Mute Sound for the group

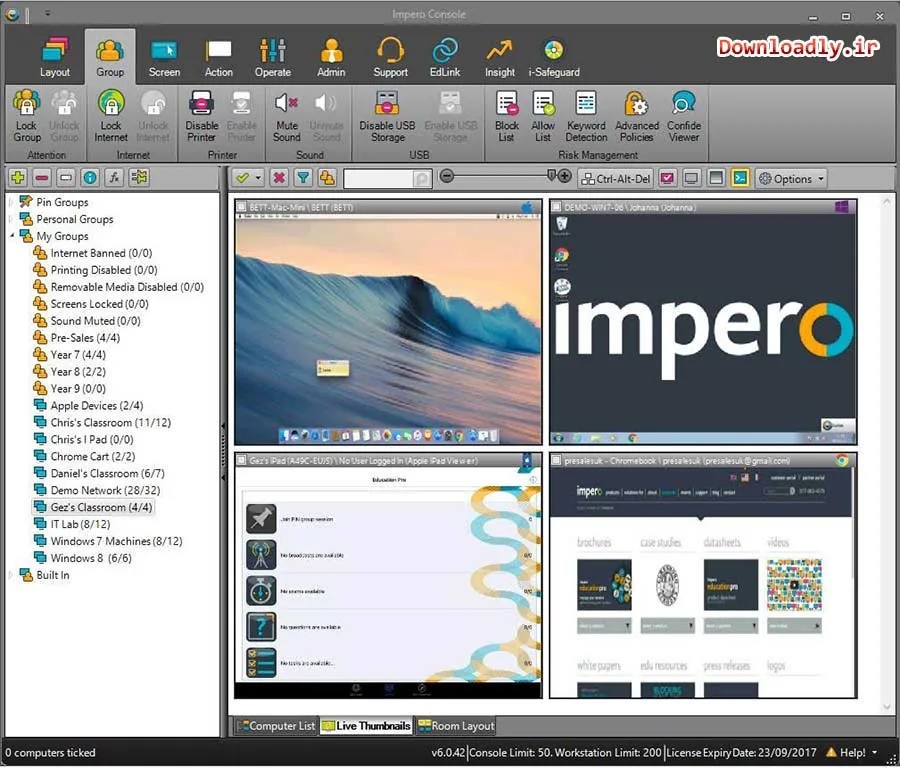(x=286, y=116)
